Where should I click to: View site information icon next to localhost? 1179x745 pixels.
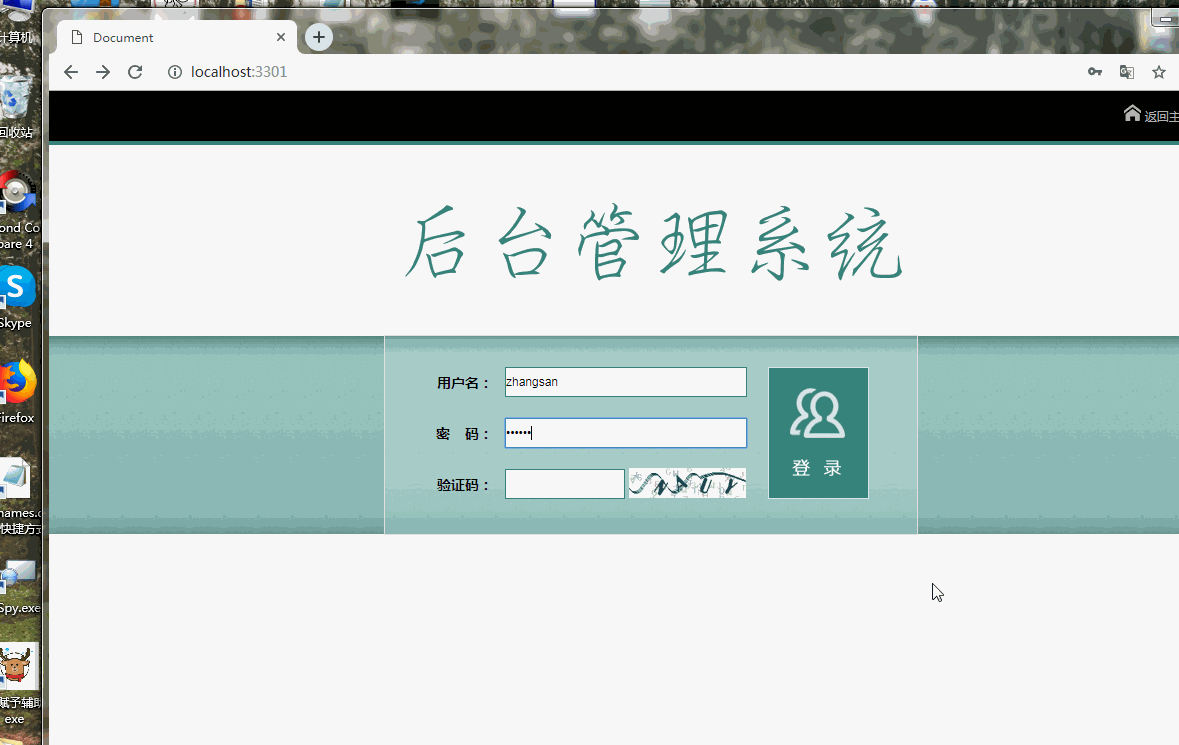[174, 72]
